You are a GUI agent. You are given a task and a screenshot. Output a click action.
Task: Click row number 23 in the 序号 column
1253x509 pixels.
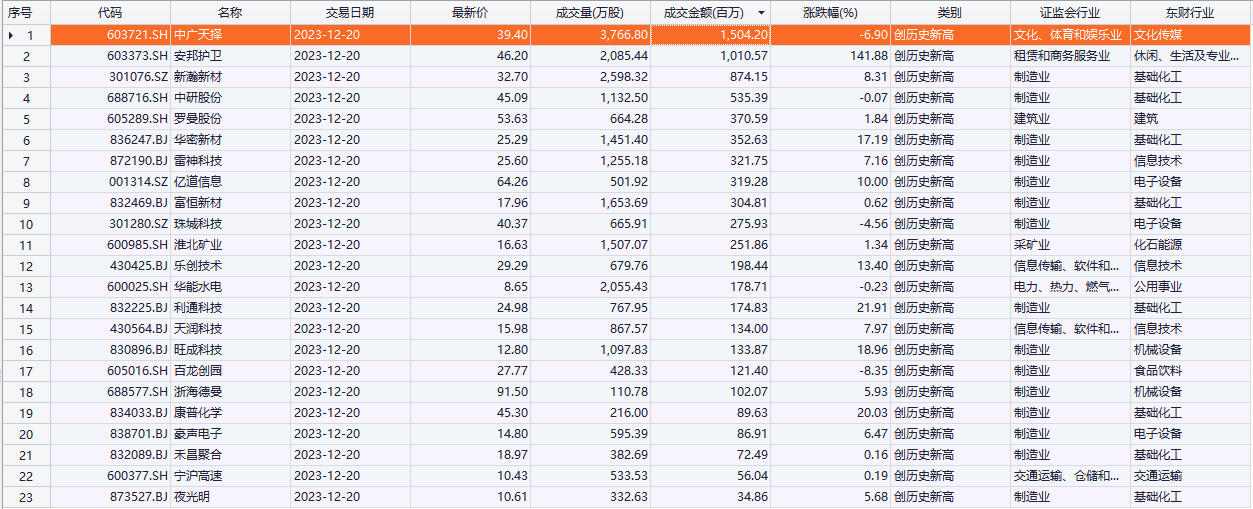pyautogui.click(x=26, y=497)
